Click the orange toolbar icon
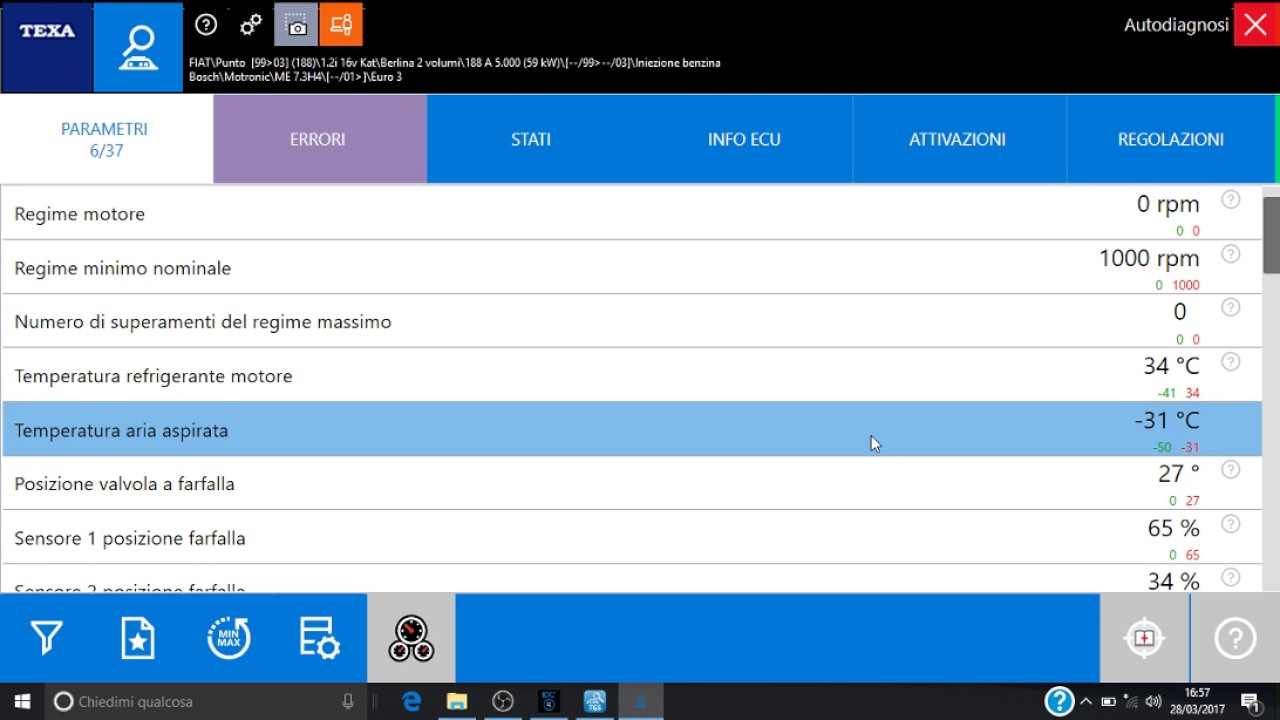This screenshot has height=720, width=1280. [341, 25]
